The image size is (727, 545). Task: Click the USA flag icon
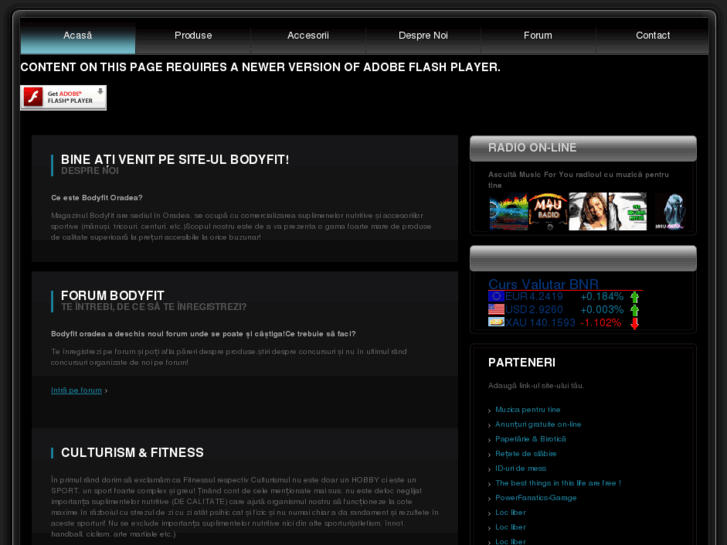click(x=496, y=309)
